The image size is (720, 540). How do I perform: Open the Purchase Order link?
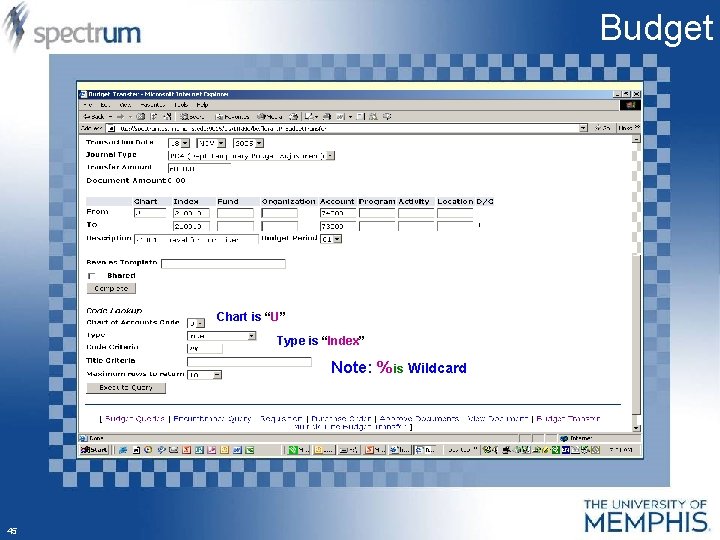341,418
